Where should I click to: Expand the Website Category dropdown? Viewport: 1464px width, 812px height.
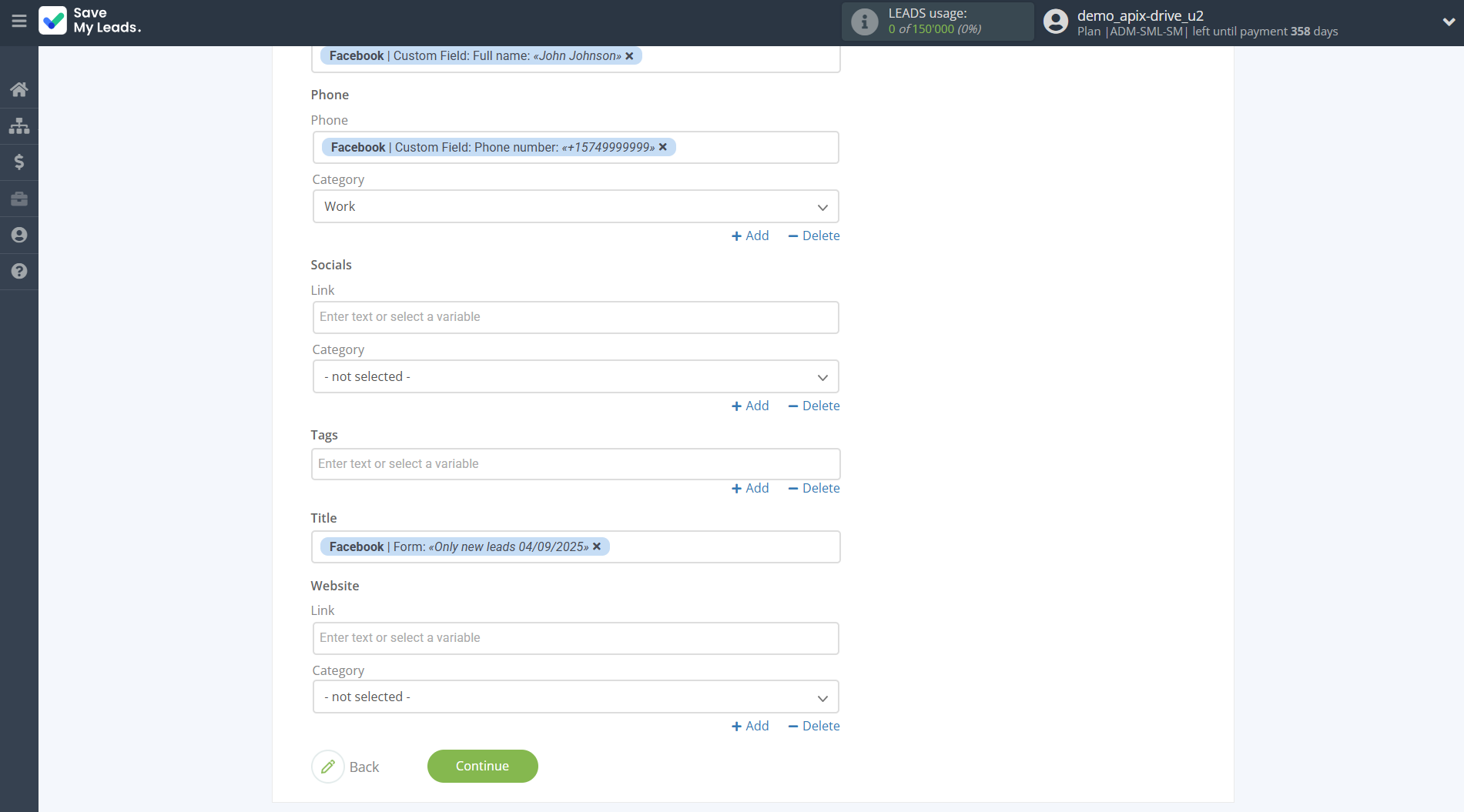point(575,697)
